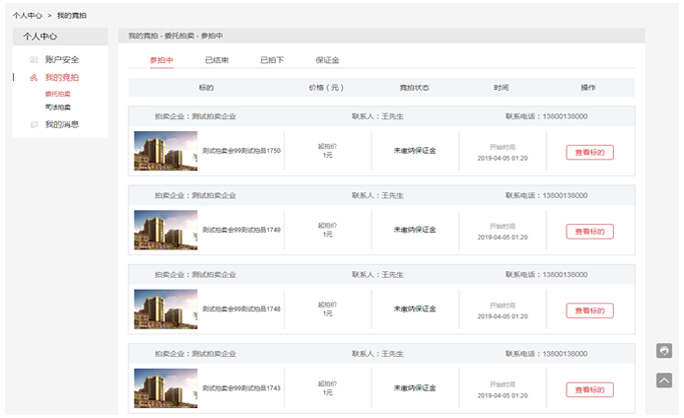684x418 pixels.
Task: Click the customer service floating icon
Action: [663, 350]
